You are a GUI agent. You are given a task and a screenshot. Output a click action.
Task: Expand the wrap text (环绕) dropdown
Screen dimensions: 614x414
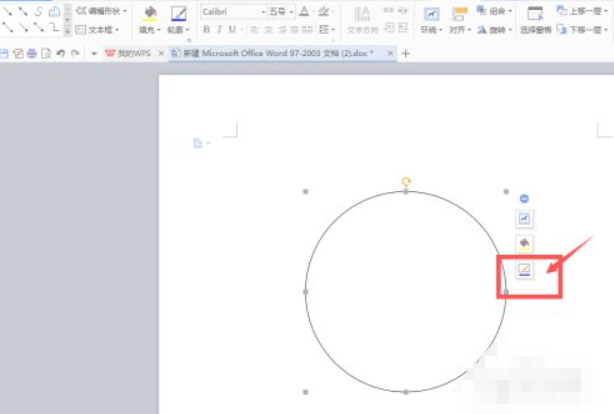coord(431,30)
